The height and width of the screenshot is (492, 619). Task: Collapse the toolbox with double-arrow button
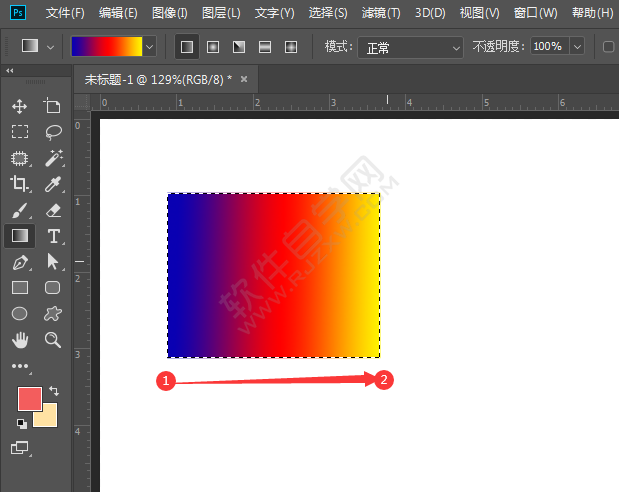10,70
